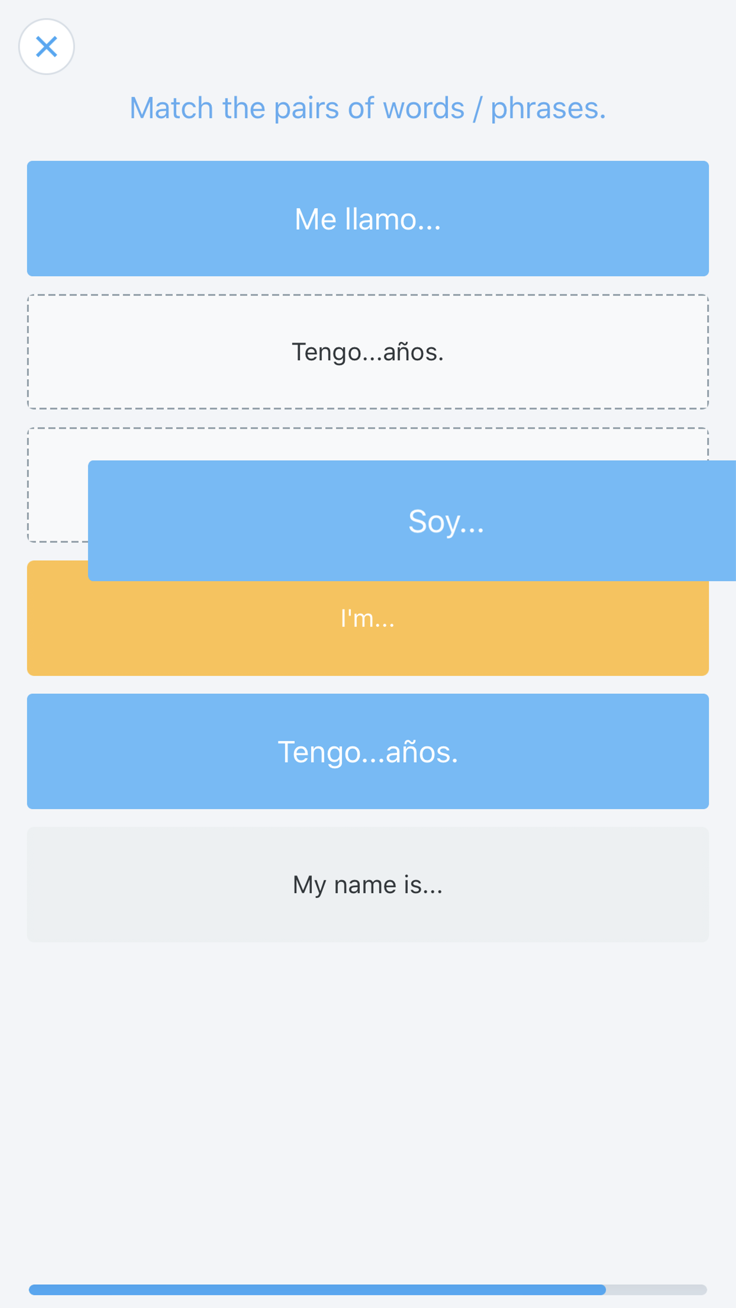
Task: Click the "I'm..." label on yellow card
Action: click(368, 619)
